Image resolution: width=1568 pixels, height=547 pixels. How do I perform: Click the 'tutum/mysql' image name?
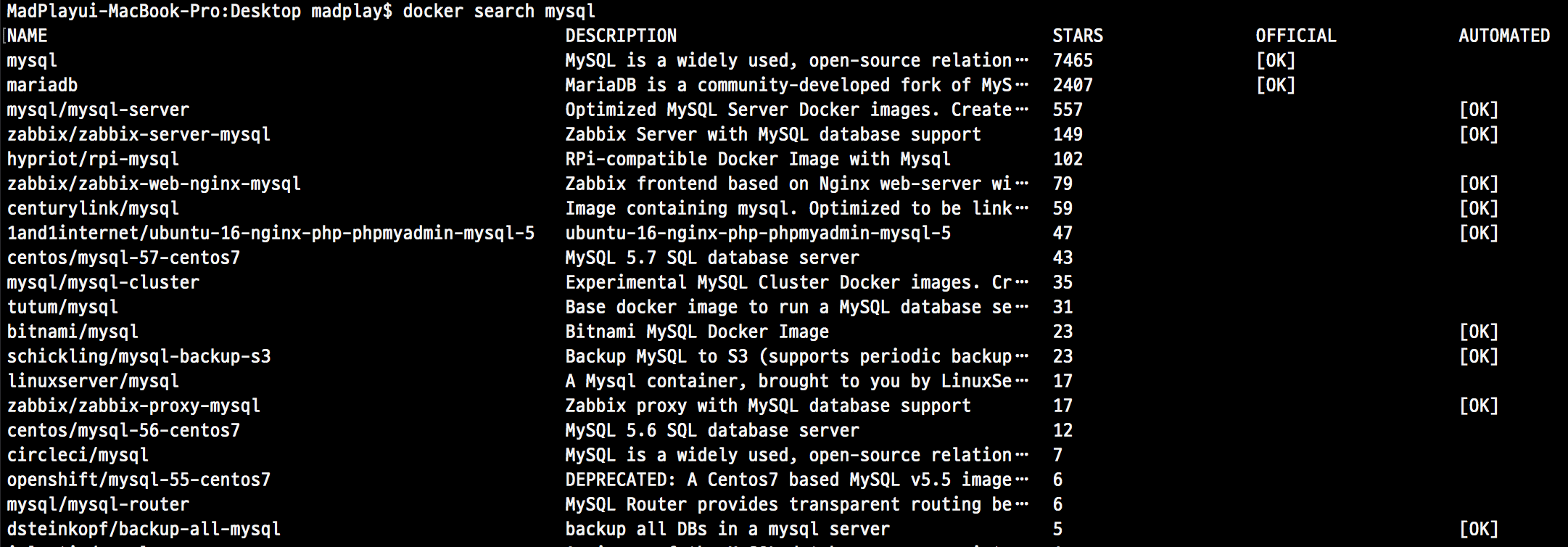pos(62,307)
